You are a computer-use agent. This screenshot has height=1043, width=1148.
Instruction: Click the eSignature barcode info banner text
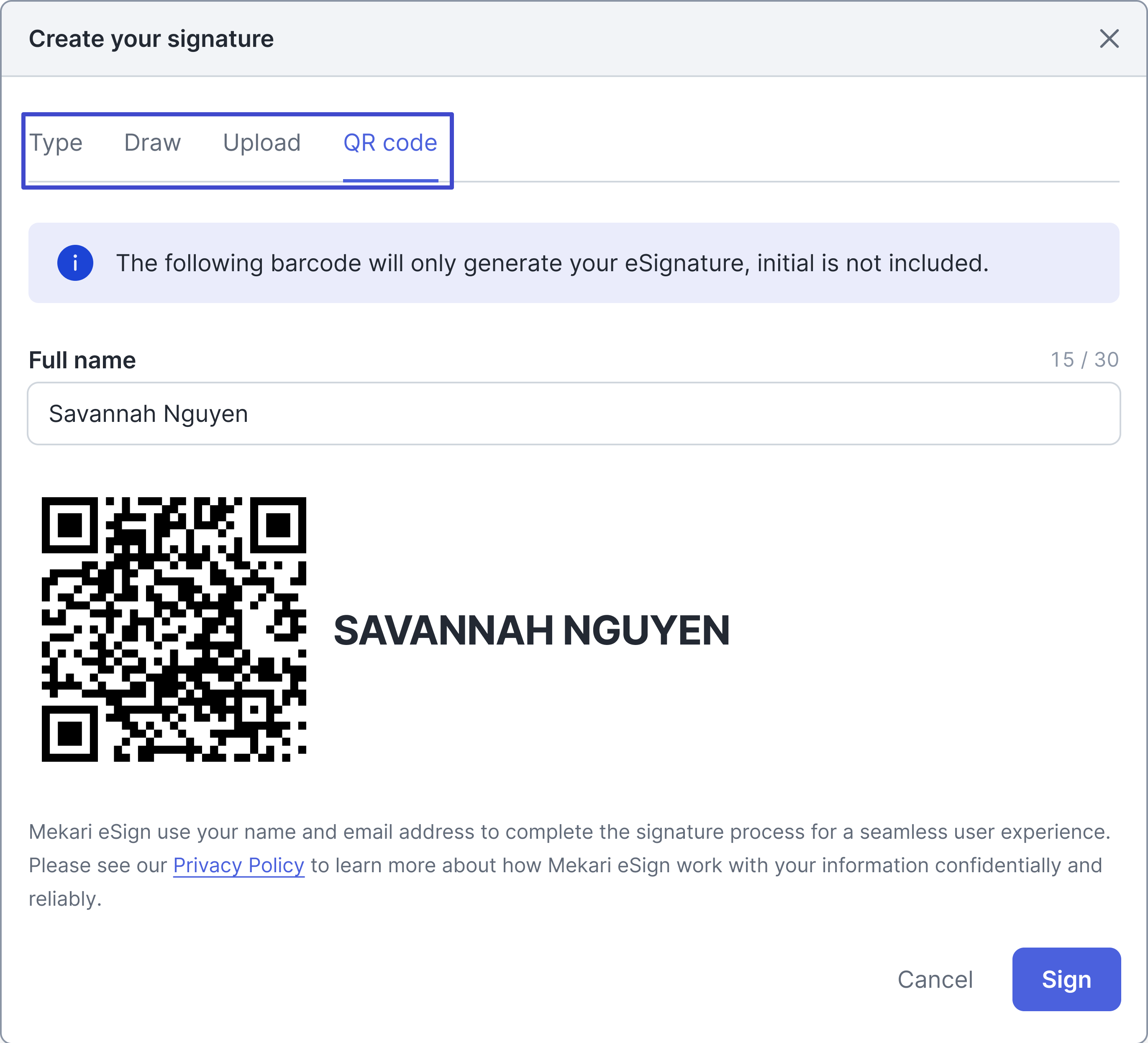[552, 263]
